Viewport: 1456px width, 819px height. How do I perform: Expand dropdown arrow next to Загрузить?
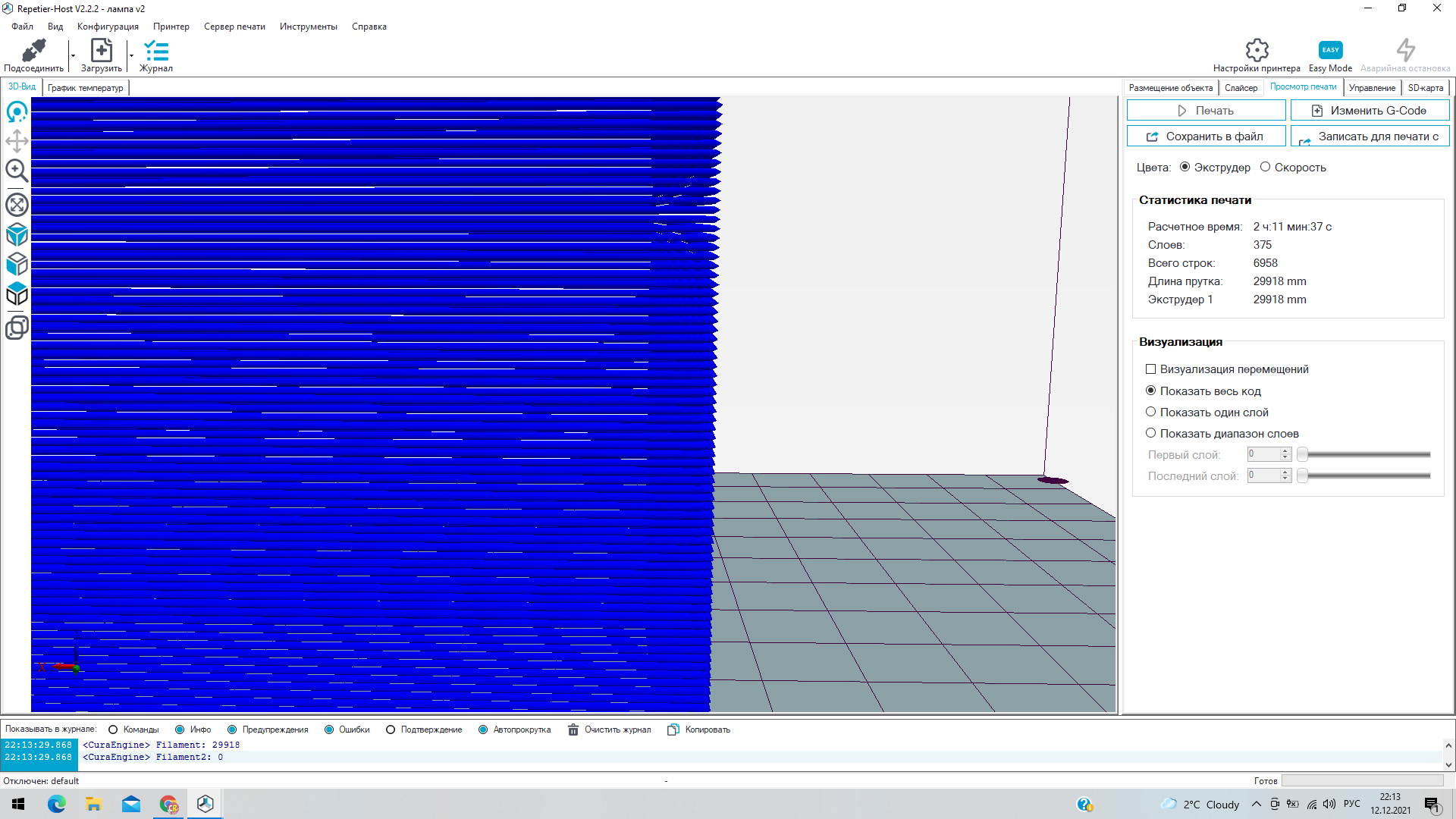[x=131, y=56]
